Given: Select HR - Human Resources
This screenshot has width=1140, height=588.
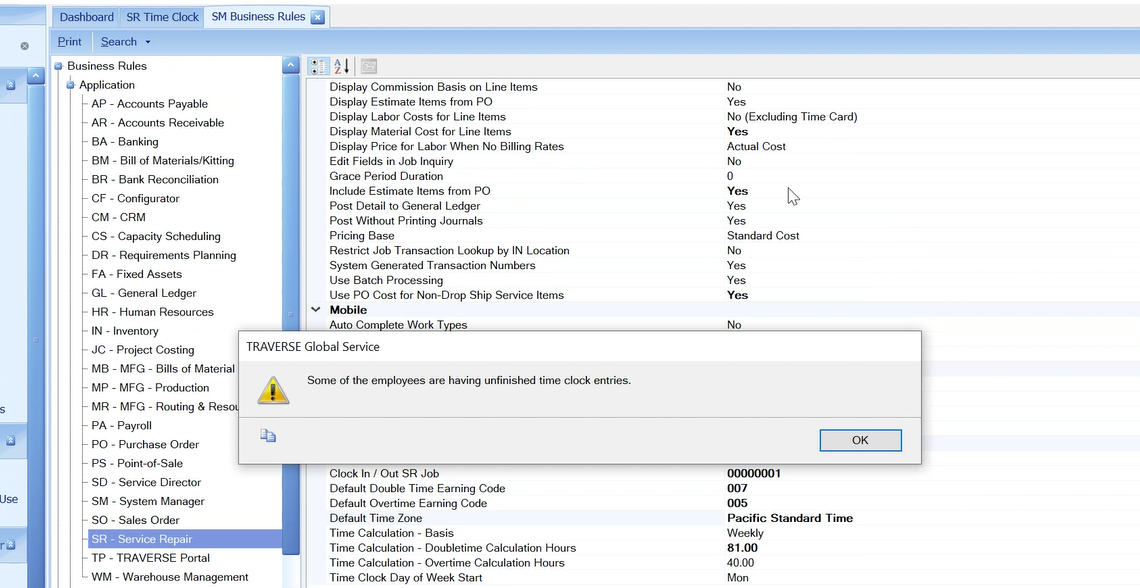Looking at the screenshot, I should click(x=152, y=312).
